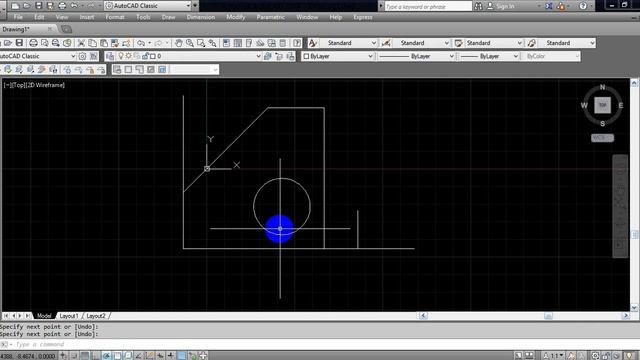Click the Help question mark toolbar icon
The height and width of the screenshot is (360, 640).
[297, 43]
